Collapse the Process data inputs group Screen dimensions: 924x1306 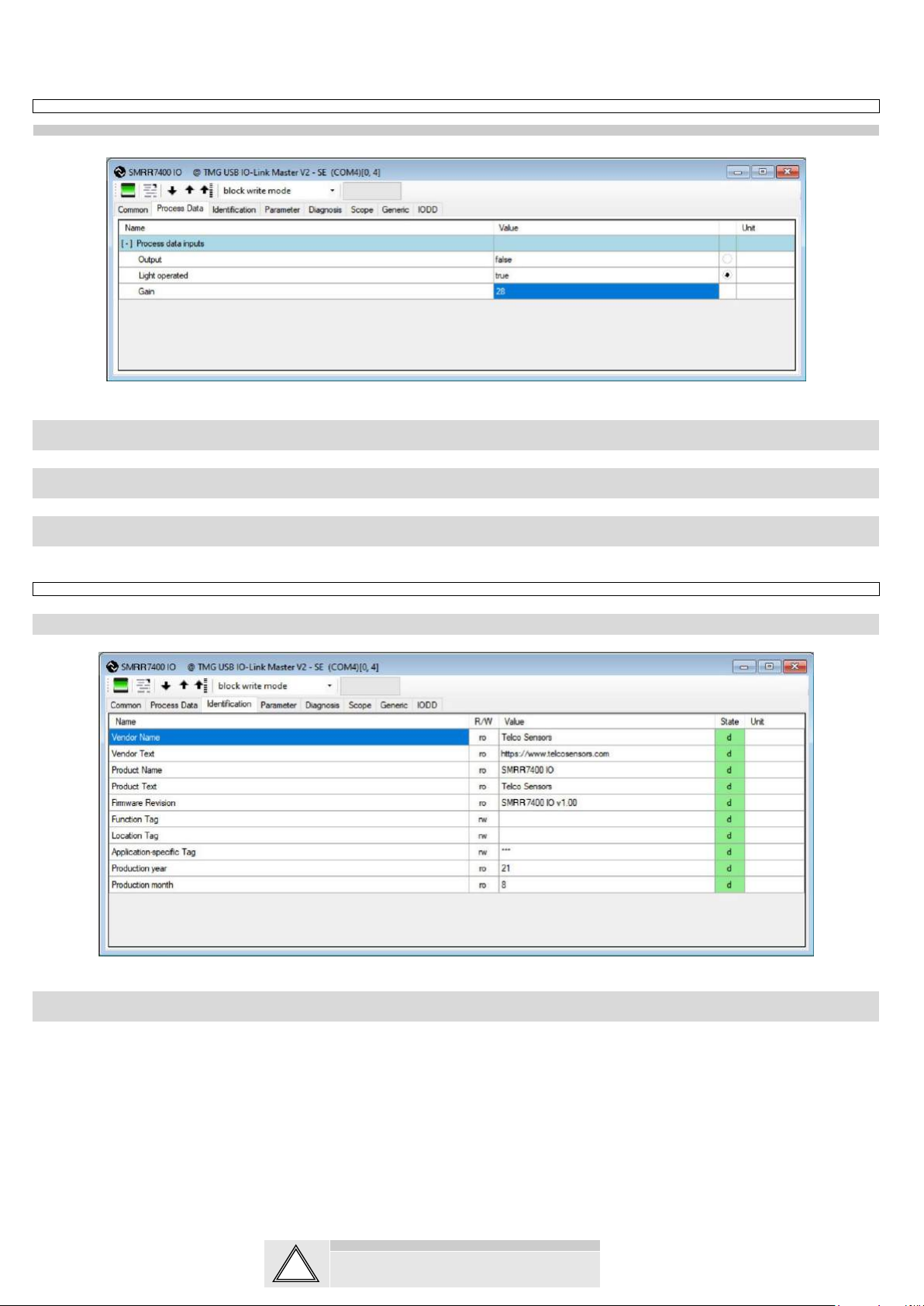[x=126, y=243]
